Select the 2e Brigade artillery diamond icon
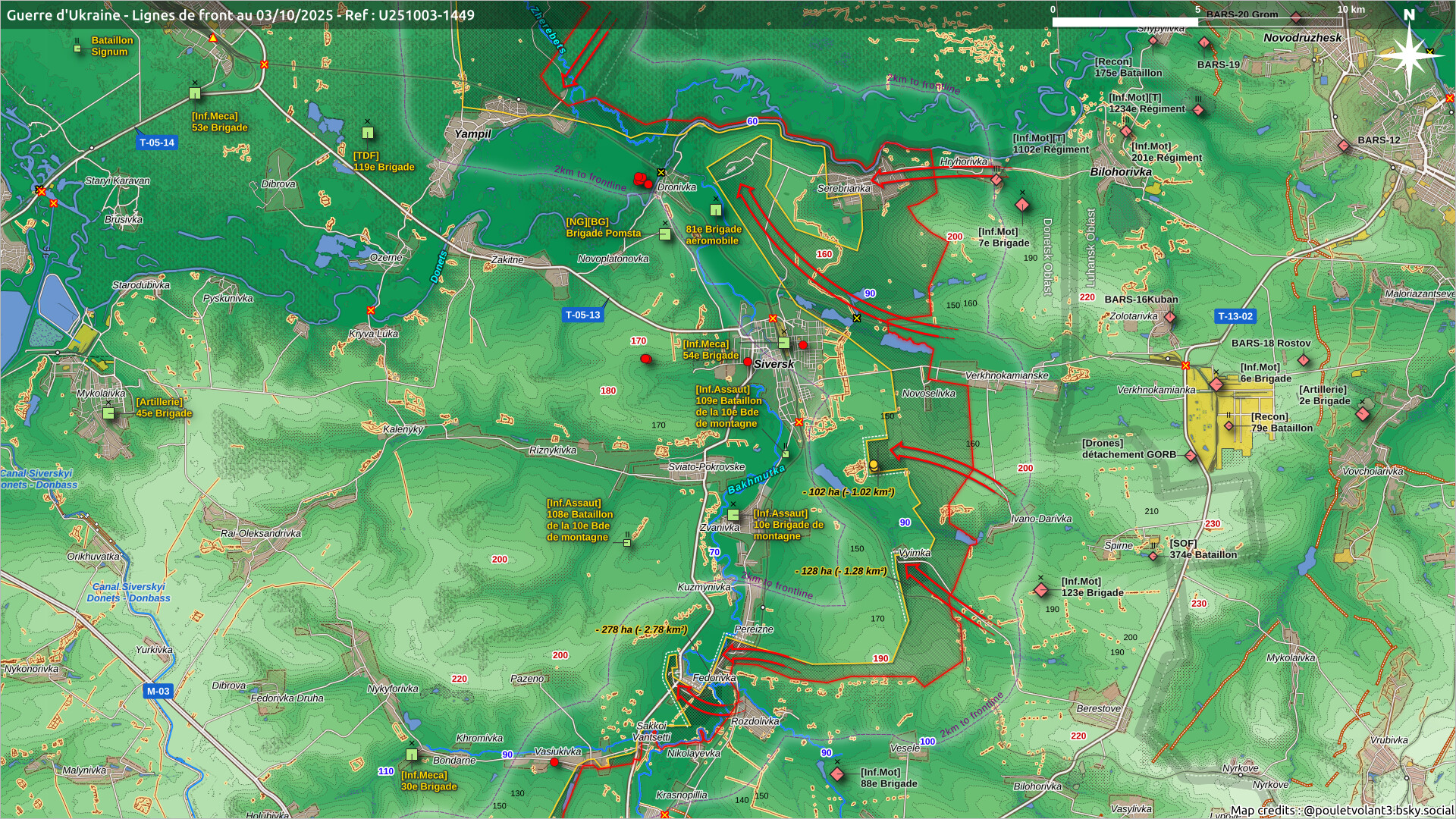The width and height of the screenshot is (1456, 819). [1363, 414]
